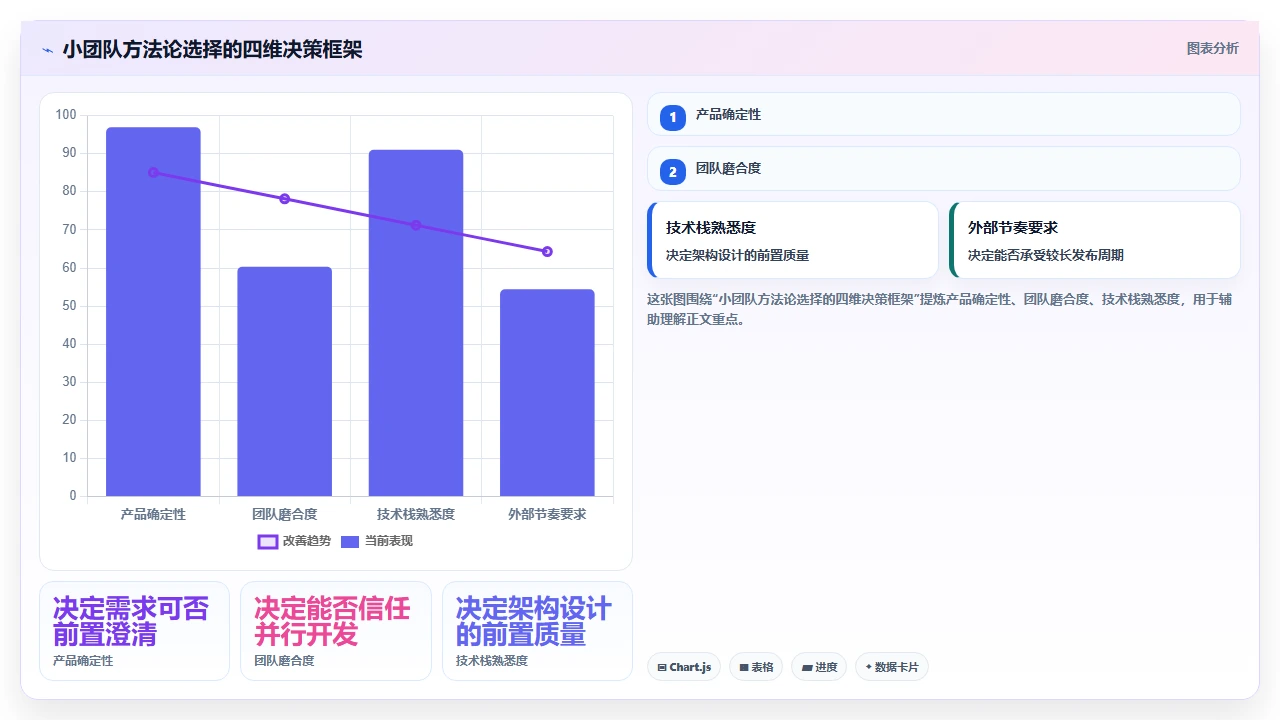
Task: Click the number 2 badge next to 团队磨合度
Action: 673,171
